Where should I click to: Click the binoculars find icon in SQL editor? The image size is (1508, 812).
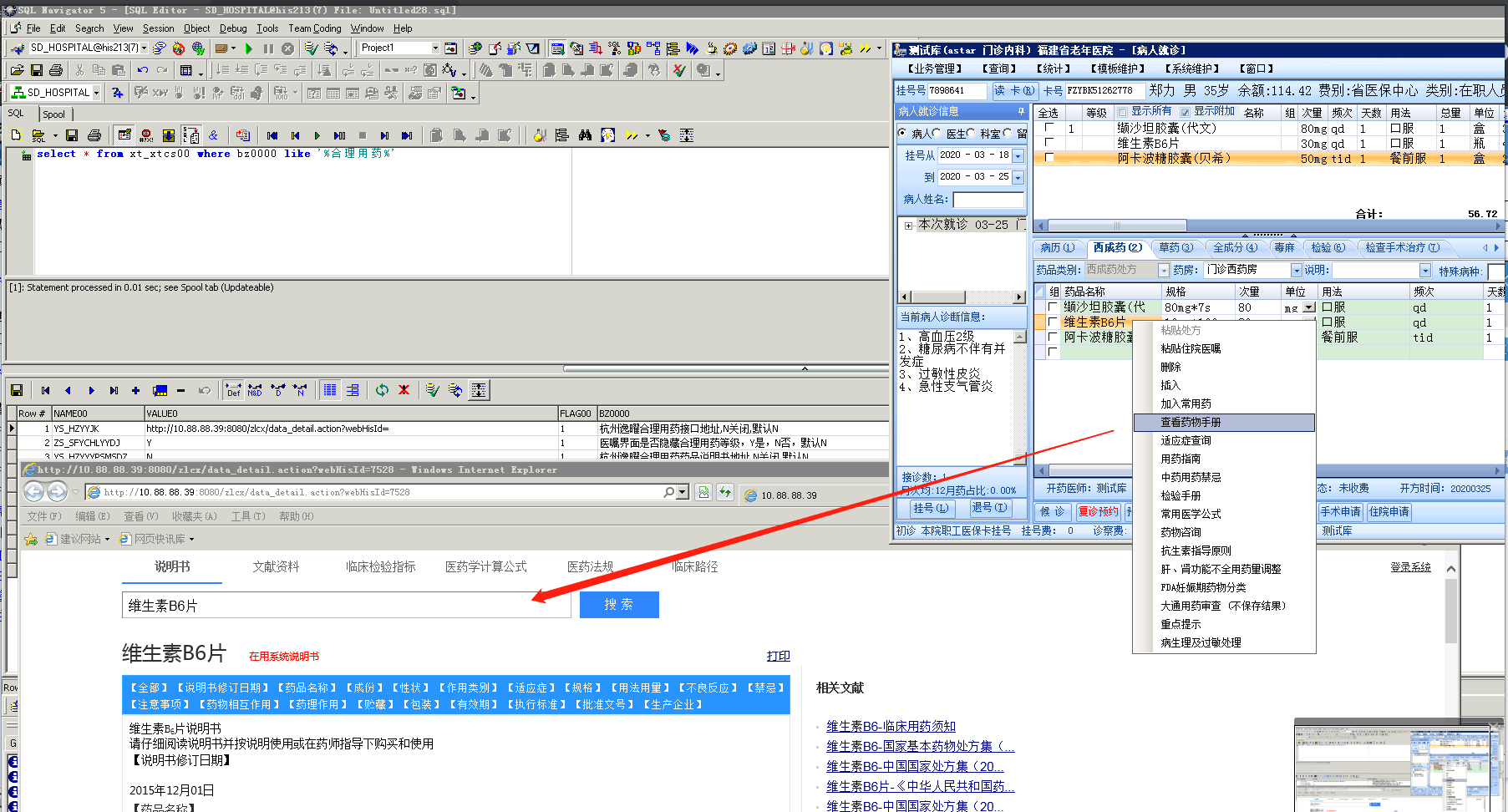[585, 135]
